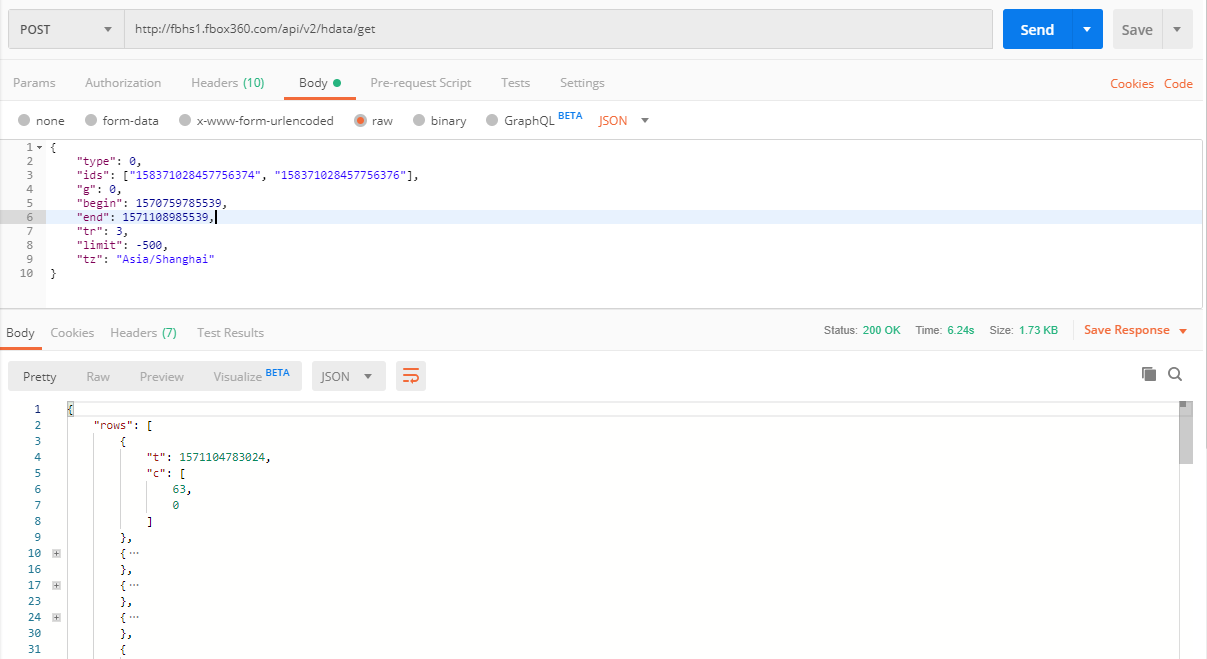Click the Send button
This screenshot has width=1207, height=659.
(1037, 30)
